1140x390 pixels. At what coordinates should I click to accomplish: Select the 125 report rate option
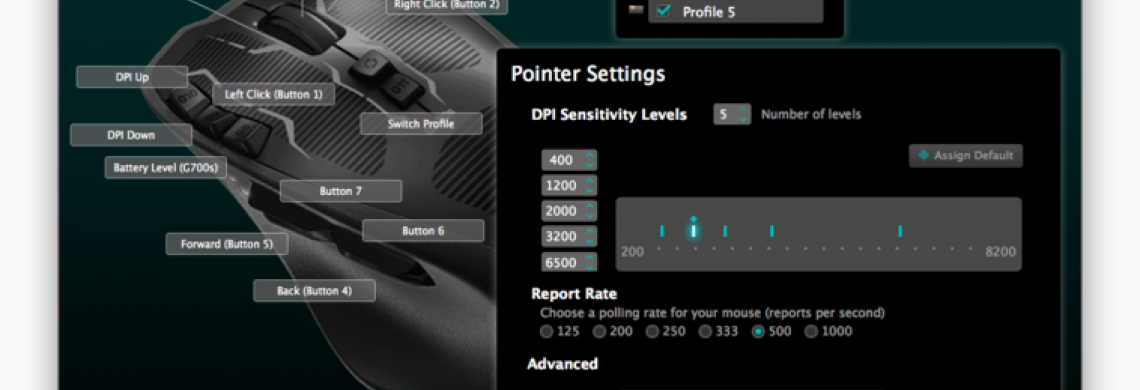[546, 332]
